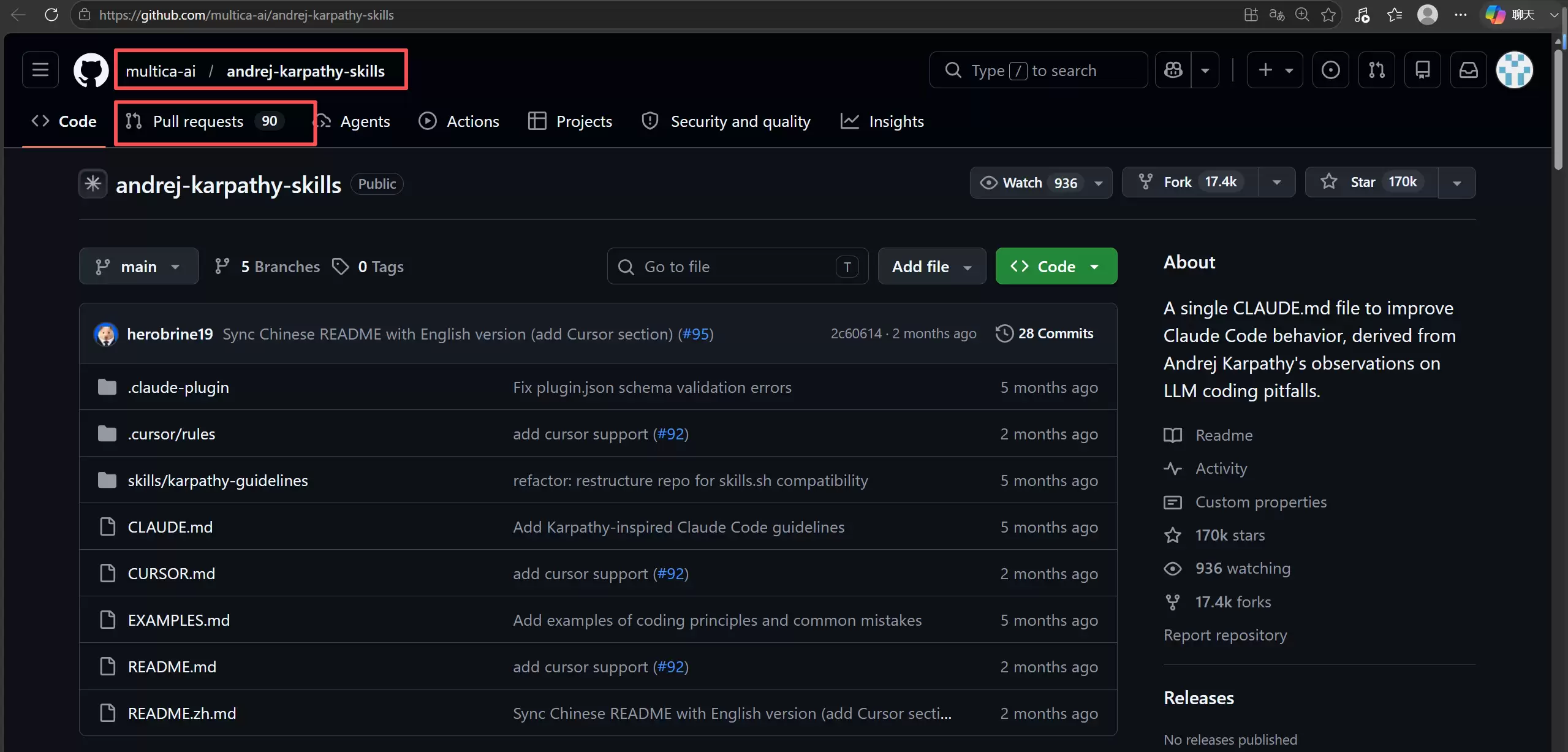Open the pull requests icon in the header
This screenshot has width=1568, height=752.
[1377, 70]
